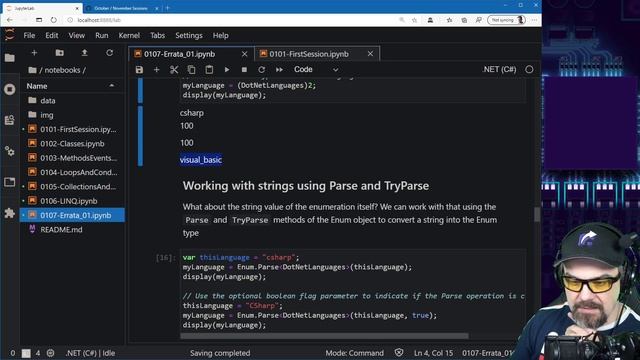Go back in the browser
The image size is (640, 360).
coord(9,20)
